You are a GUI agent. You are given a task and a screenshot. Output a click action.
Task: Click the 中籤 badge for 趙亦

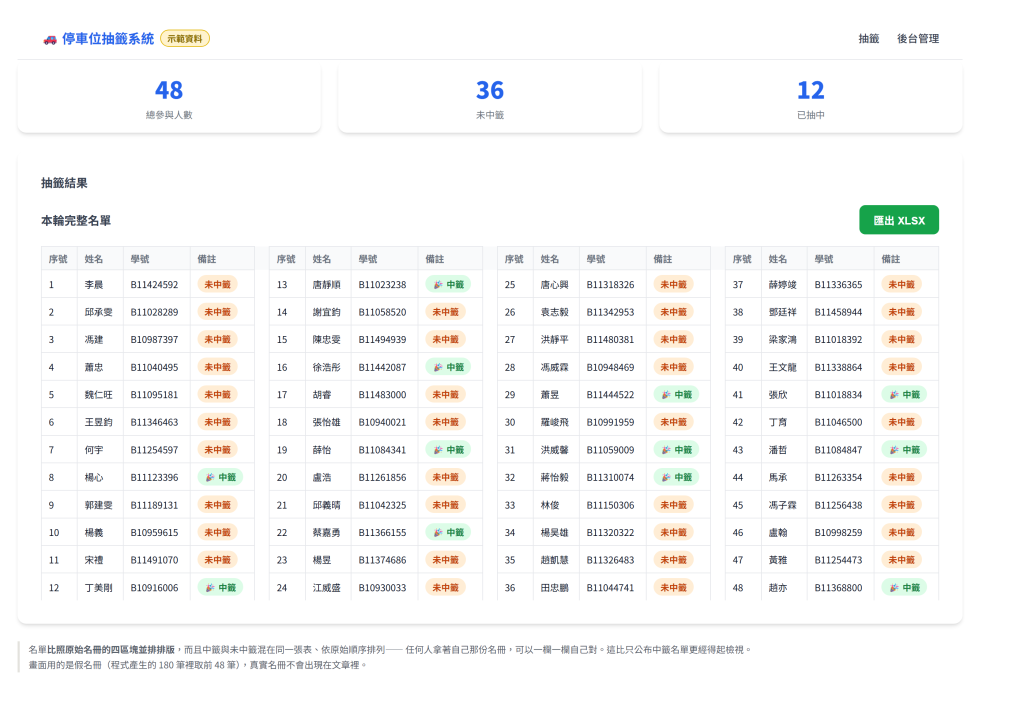coord(904,588)
